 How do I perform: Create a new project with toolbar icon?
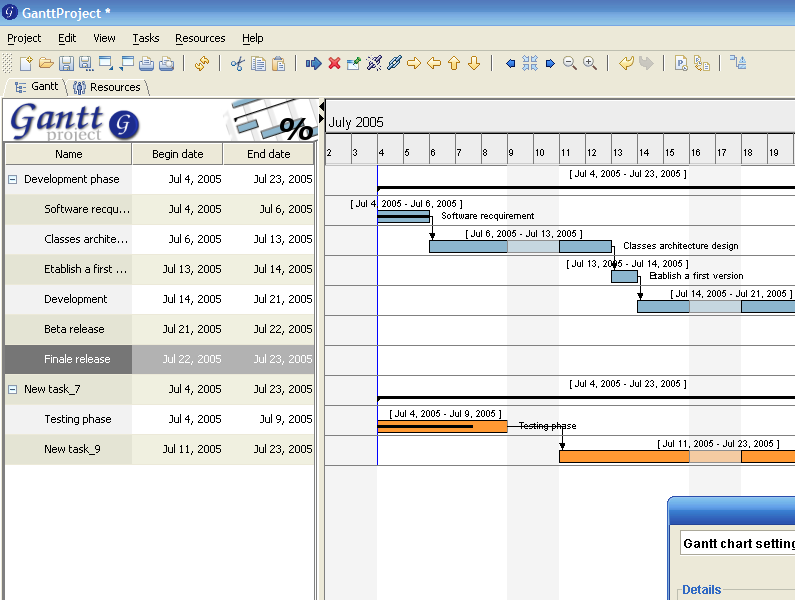point(26,63)
